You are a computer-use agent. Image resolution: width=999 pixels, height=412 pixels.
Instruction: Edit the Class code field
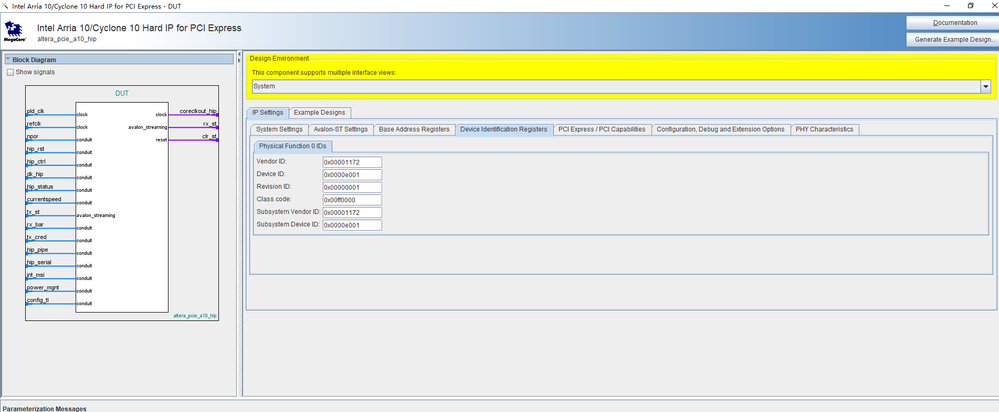pyautogui.click(x=352, y=200)
